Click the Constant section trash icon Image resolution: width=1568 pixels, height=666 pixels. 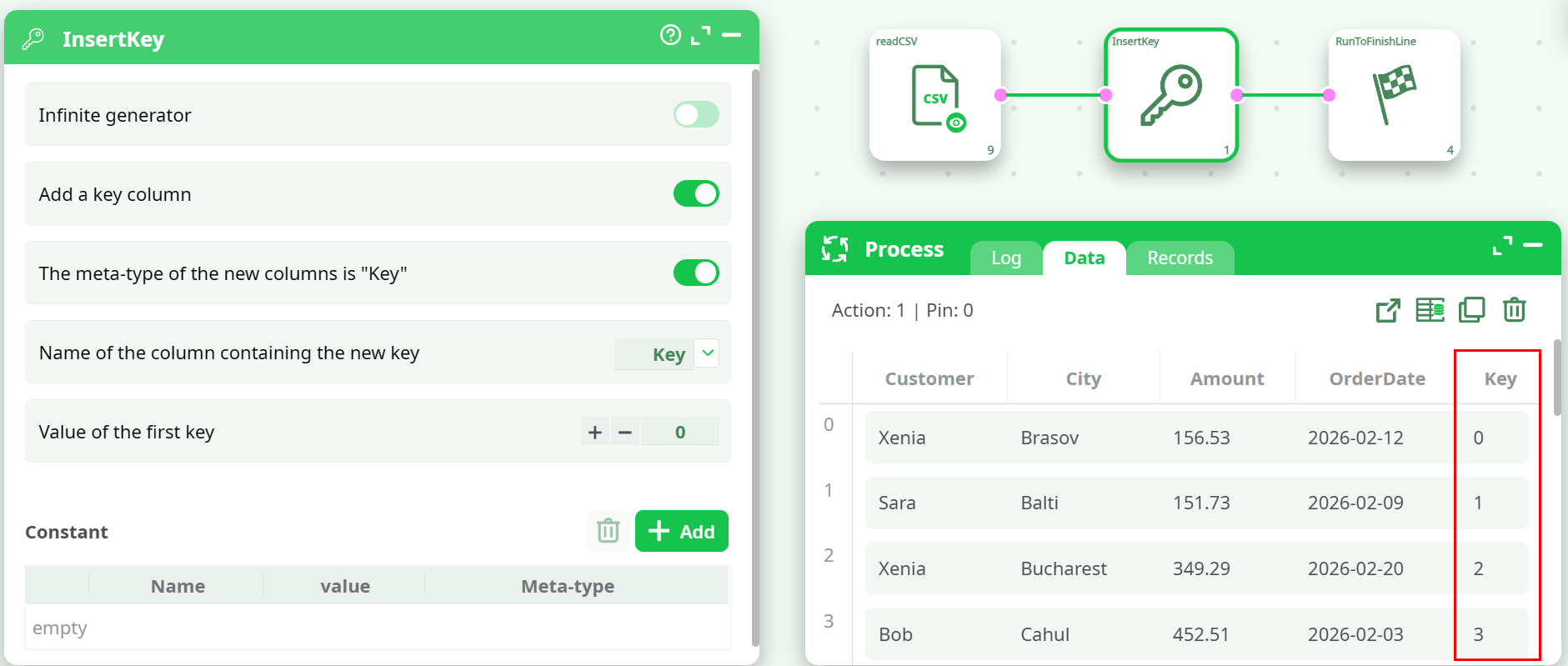[x=609, y=531]
